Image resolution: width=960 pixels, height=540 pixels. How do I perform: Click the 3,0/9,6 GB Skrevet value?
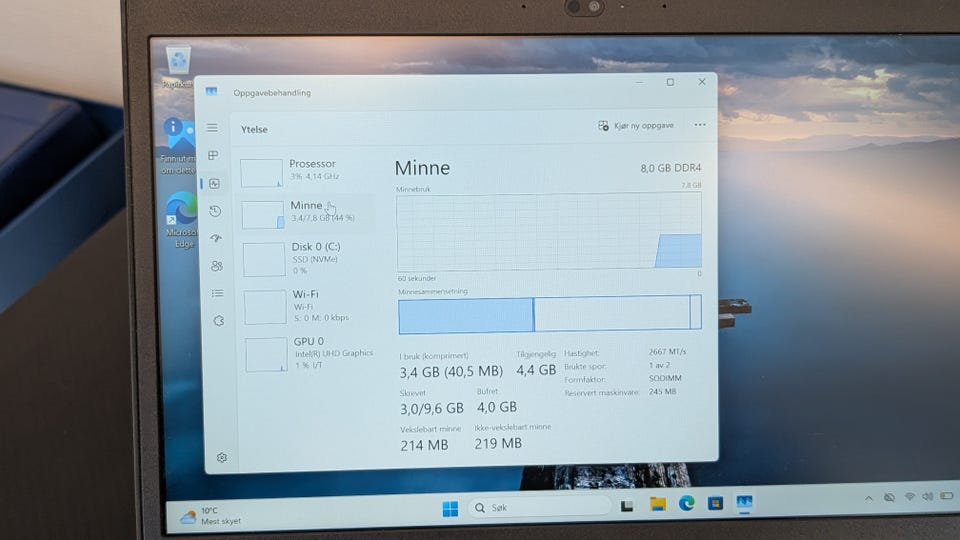tap(432, 408)
